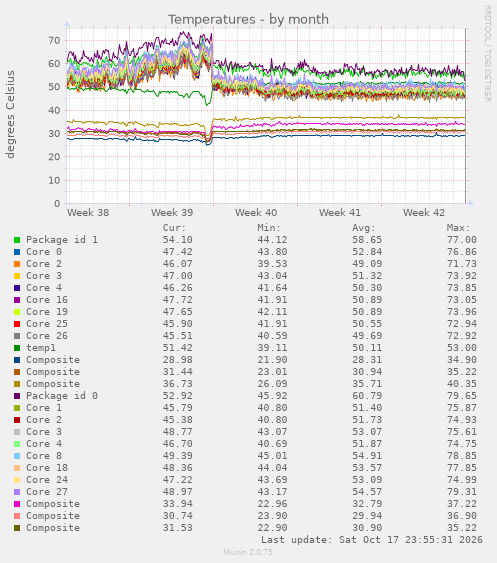Click the 'Core 24' legend label
This screenshot has height=563, width=497.
tap(47, 480)
